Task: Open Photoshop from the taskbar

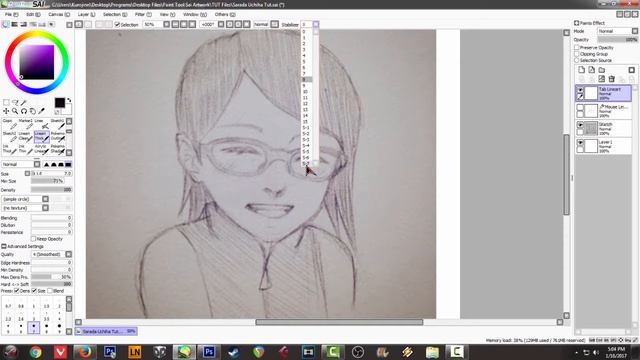Action: click(x=209, y=351)
